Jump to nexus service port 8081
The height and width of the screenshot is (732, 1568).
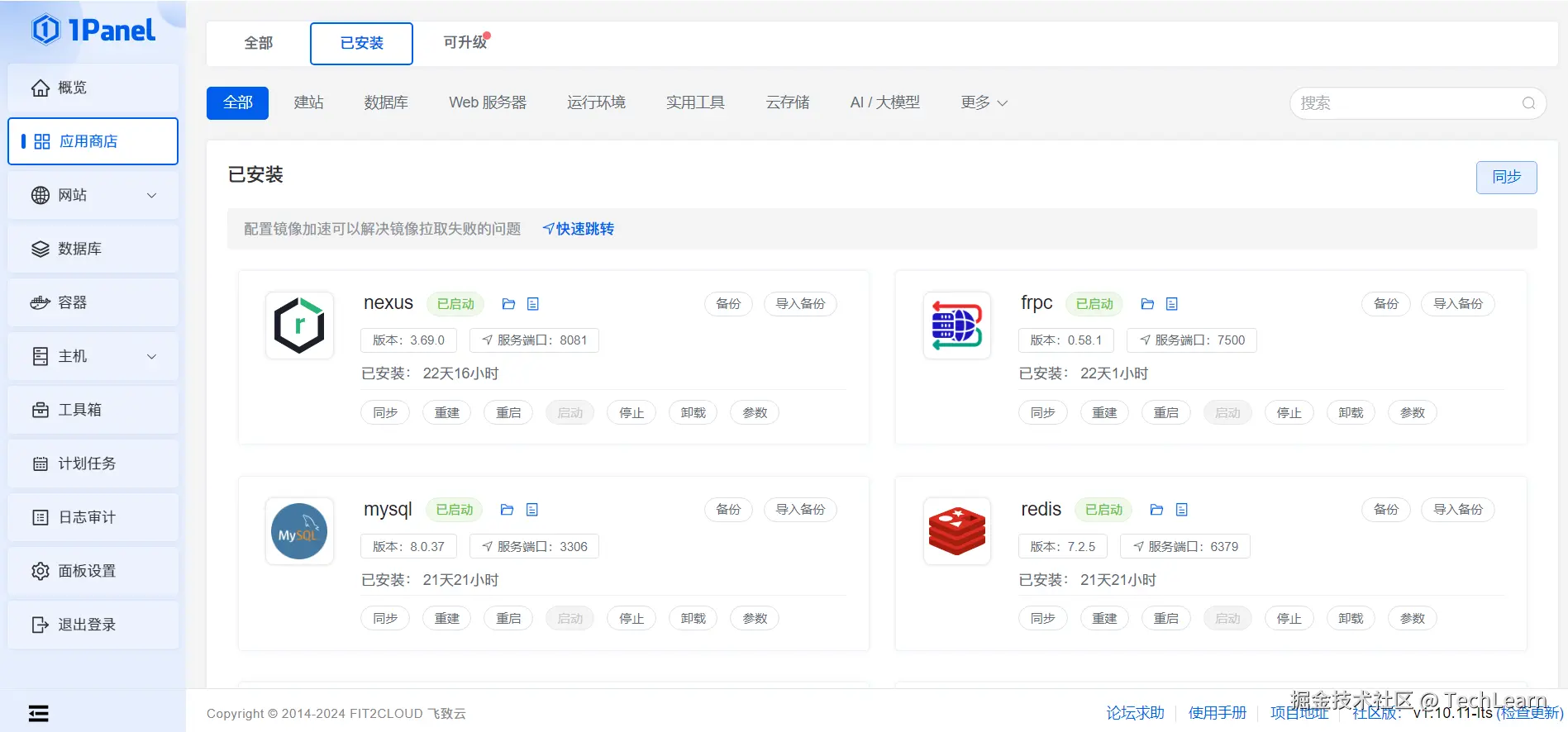[x=534, y=340]
